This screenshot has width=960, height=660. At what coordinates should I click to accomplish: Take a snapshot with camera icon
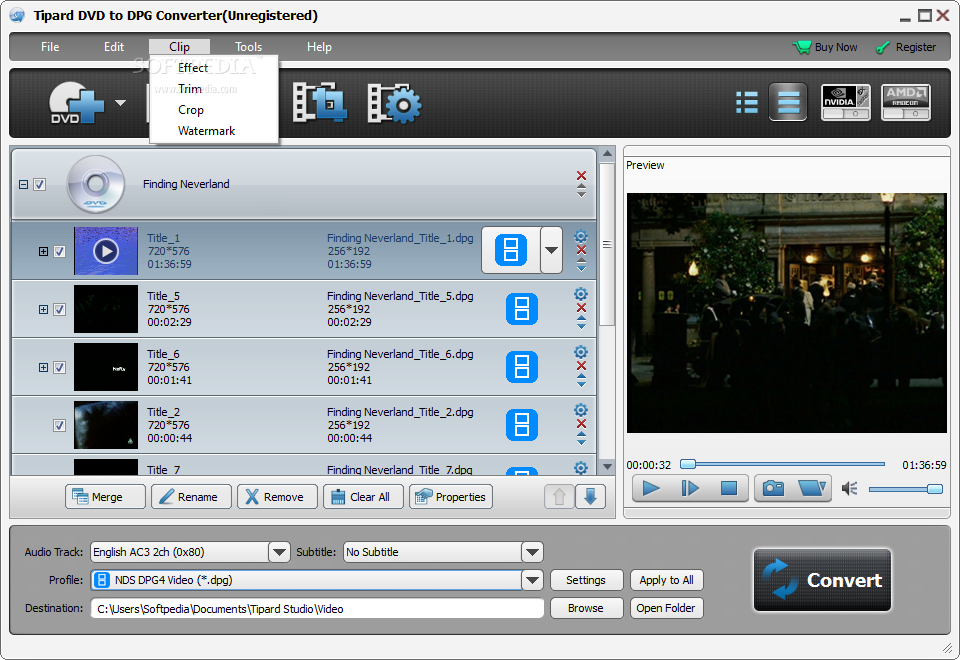click(x=774, y=488)
